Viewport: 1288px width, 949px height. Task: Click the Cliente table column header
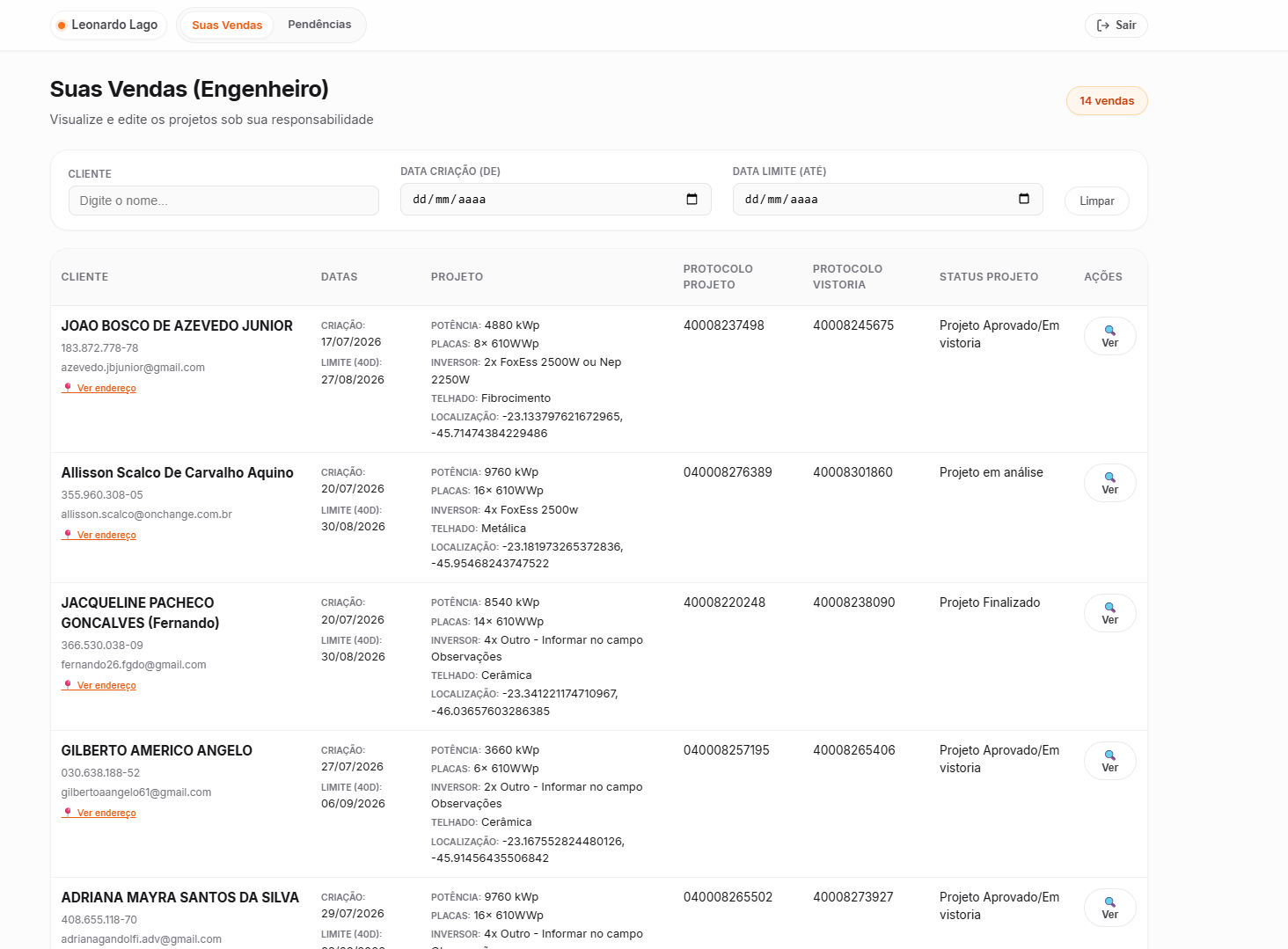click(x=85, y=277)
